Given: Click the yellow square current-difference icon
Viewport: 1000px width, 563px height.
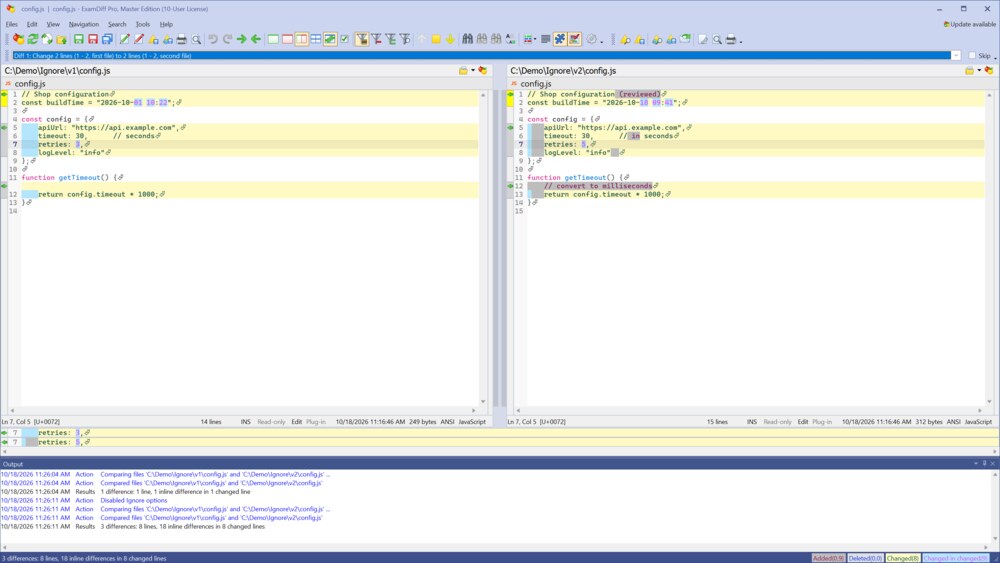Looking at the screenshot, I should [436, 40].
